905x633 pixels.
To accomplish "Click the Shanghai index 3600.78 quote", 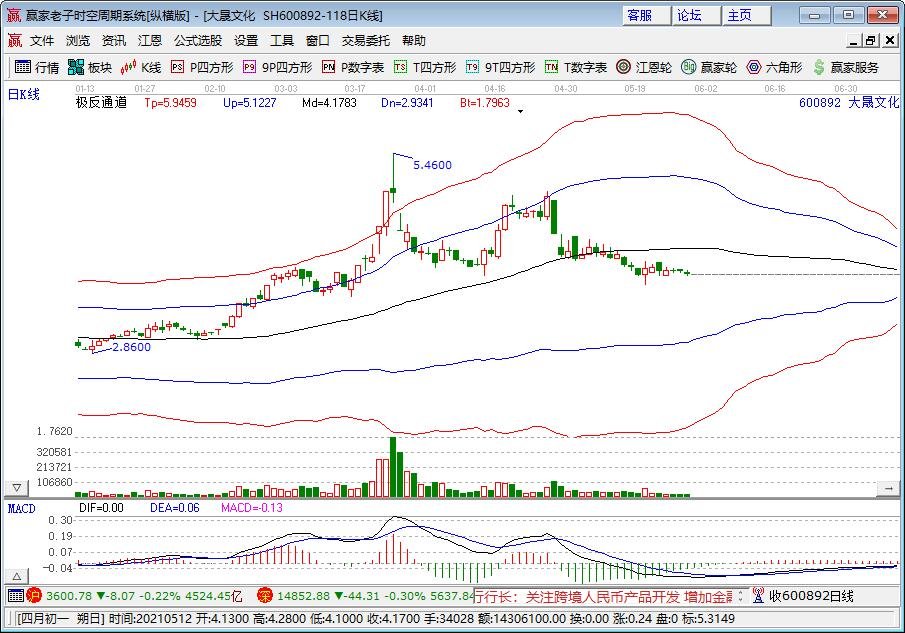I will (x=144, y=595).
